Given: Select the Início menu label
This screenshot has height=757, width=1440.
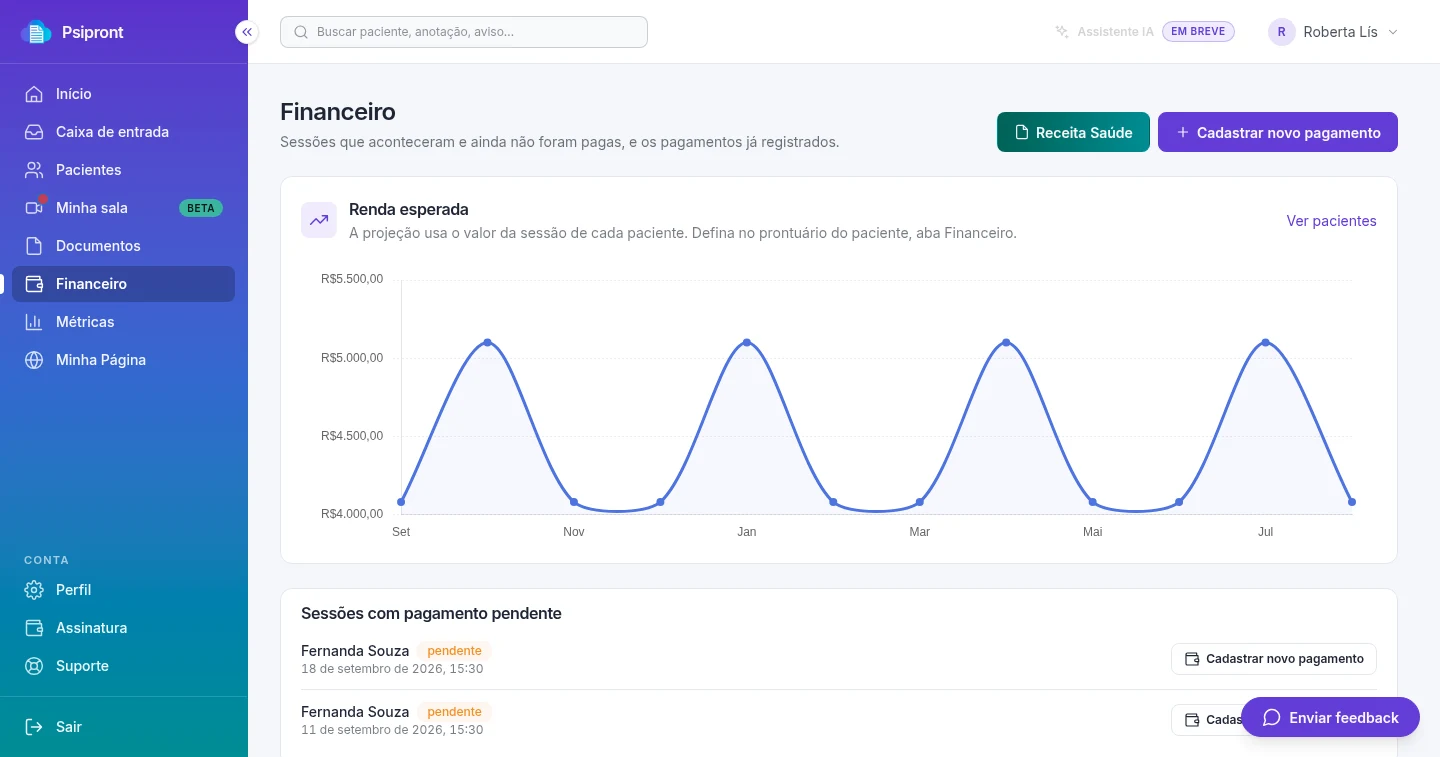Looking at the screenshot, I should 74,94.
